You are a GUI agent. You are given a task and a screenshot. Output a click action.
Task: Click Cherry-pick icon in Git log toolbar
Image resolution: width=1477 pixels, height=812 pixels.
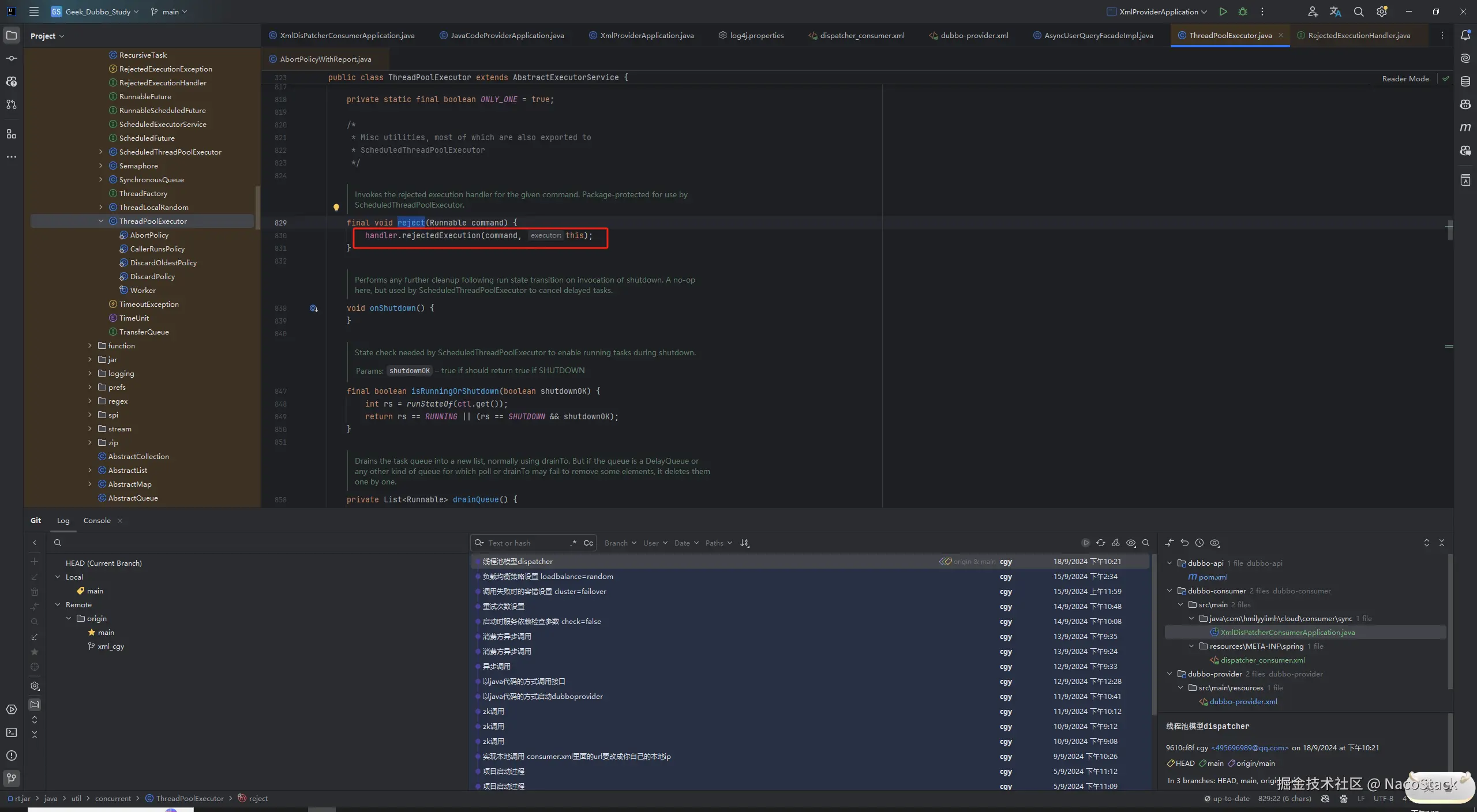coord(1116,543)
